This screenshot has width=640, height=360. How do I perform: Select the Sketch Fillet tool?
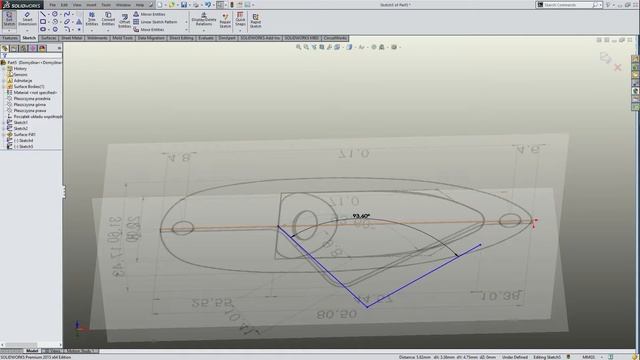click(67, 29)
